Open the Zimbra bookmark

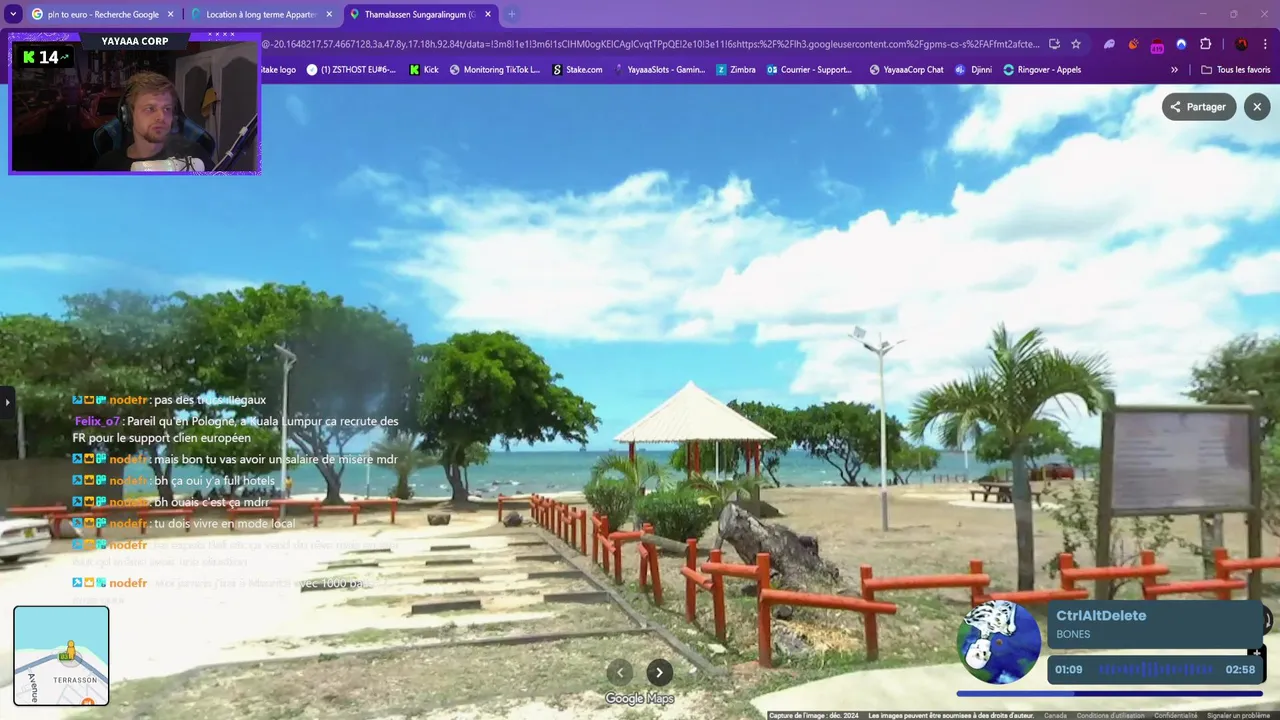(736, 70)
